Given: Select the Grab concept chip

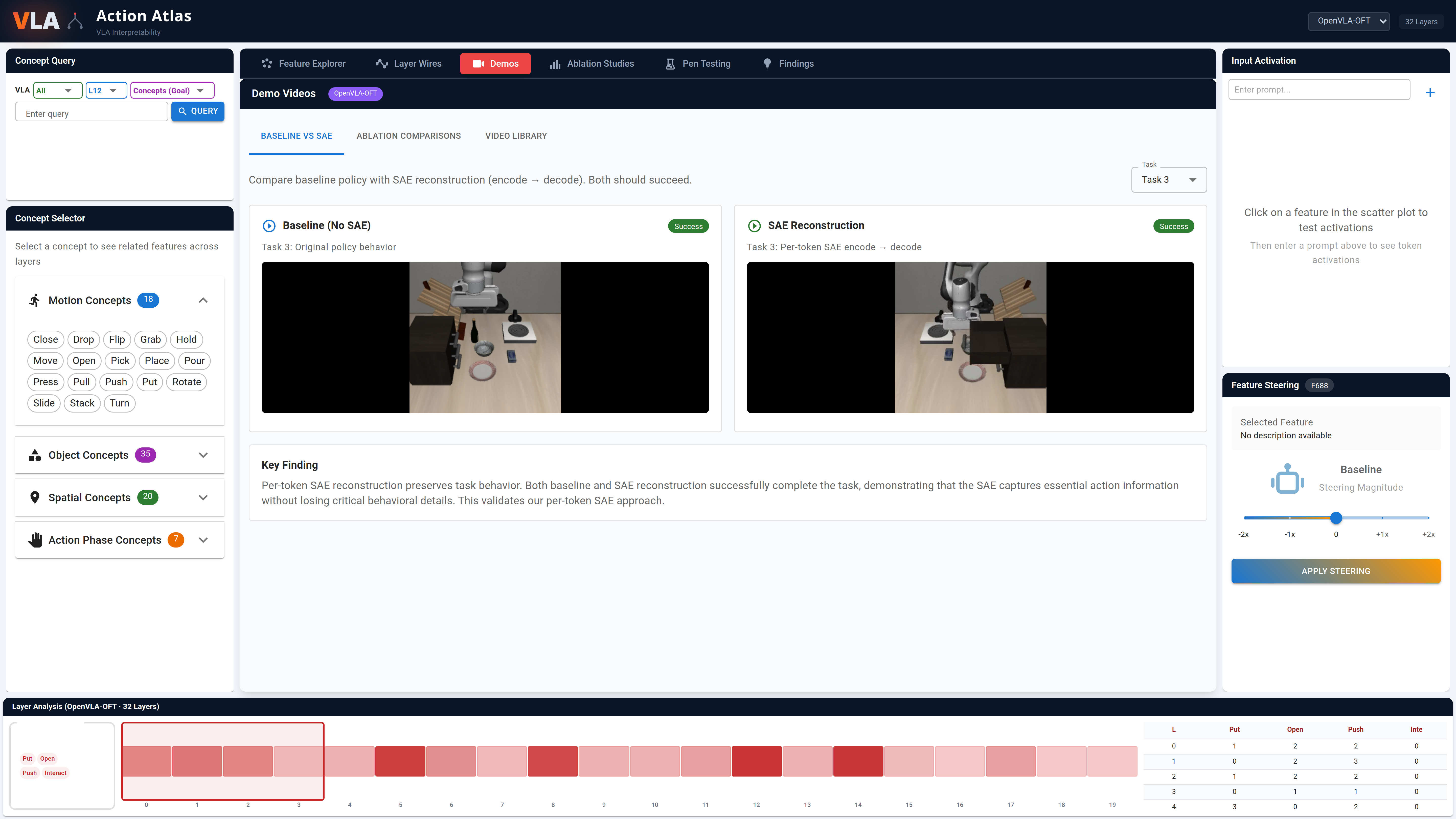Looking at the screenshot, I should [150, 339].
